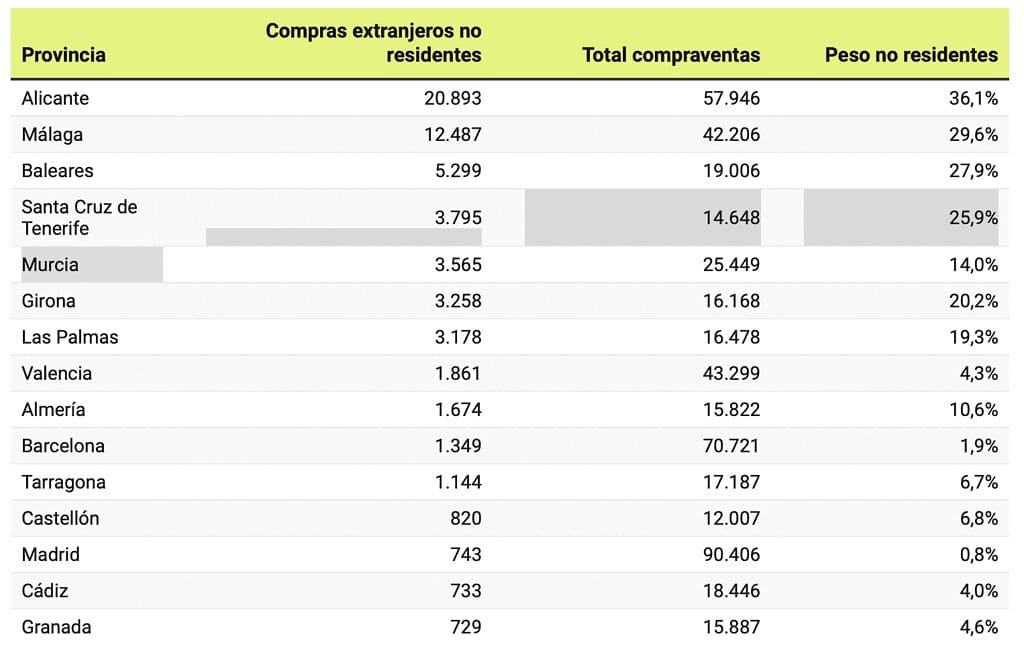
Task: Click the Compras extranjeros no residentes header
Action: pyautogui.click(x=374, y=43)
